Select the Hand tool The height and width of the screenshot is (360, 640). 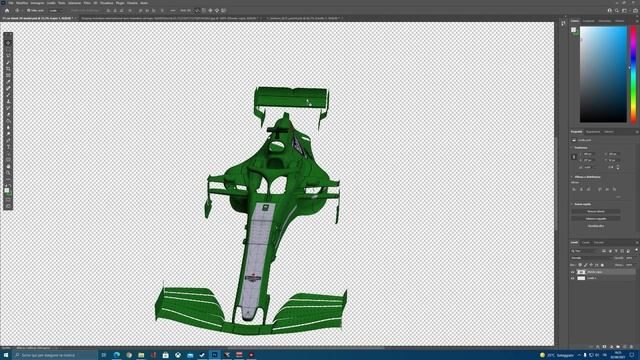click(8, 167)
